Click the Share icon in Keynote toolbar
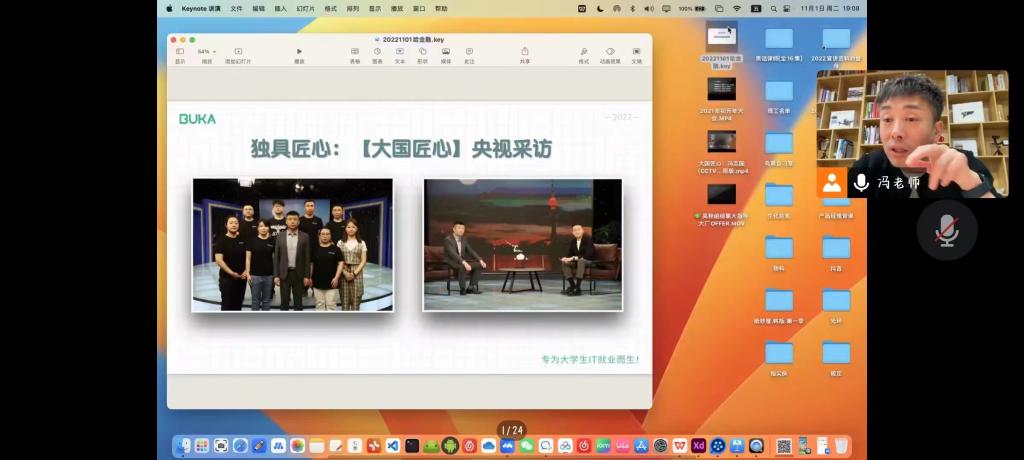Screen dimensions: 1024x460 coord(525,51)
